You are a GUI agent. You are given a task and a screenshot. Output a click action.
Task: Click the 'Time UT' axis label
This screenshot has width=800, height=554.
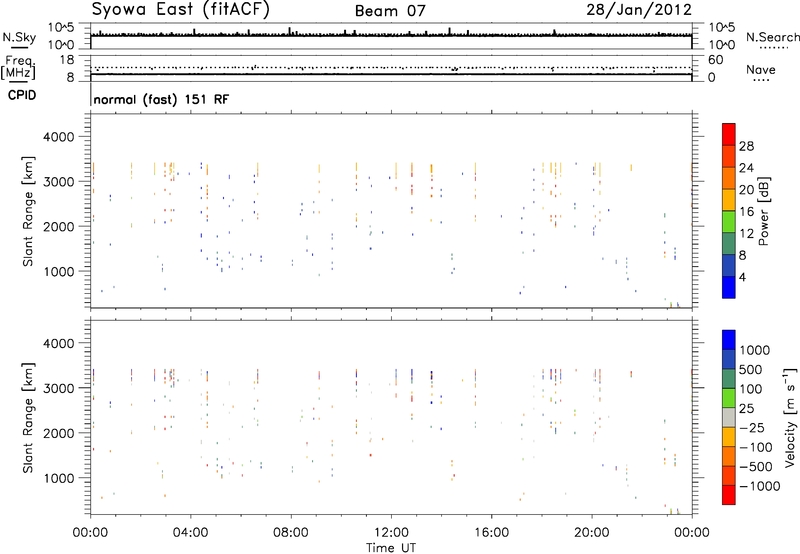pyautogui.click(x=391, y=548)
